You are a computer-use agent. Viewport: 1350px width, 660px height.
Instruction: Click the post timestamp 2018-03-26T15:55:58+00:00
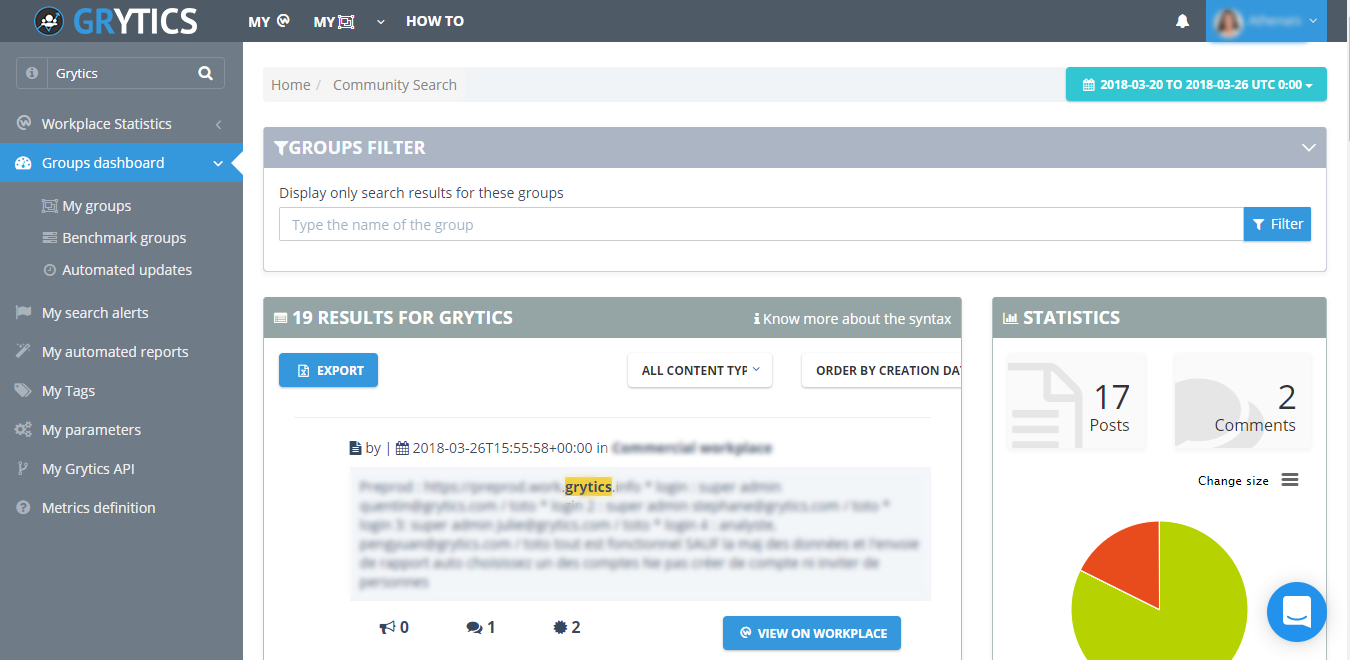[503, 448]
